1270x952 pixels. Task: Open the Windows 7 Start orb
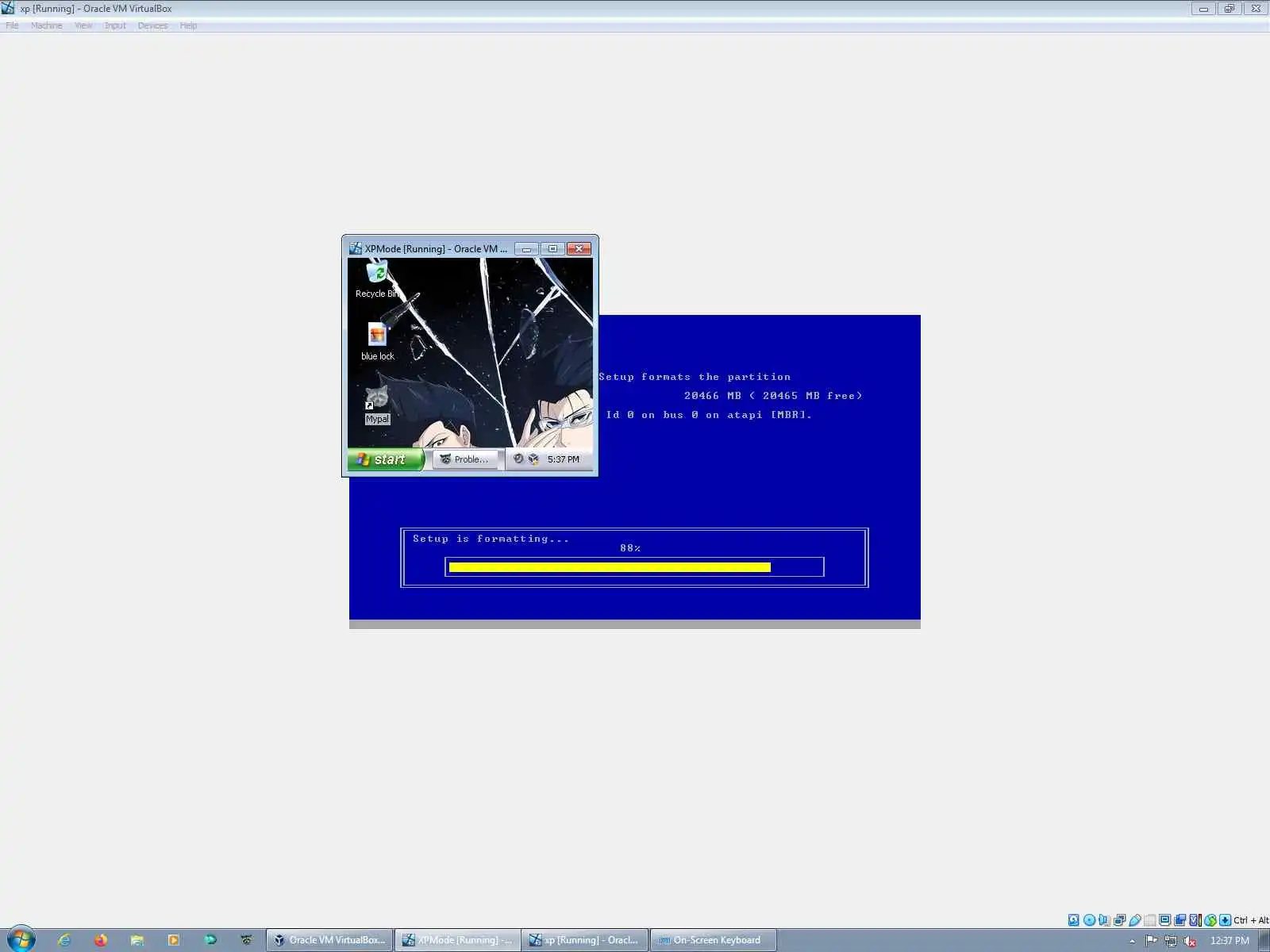21,939
